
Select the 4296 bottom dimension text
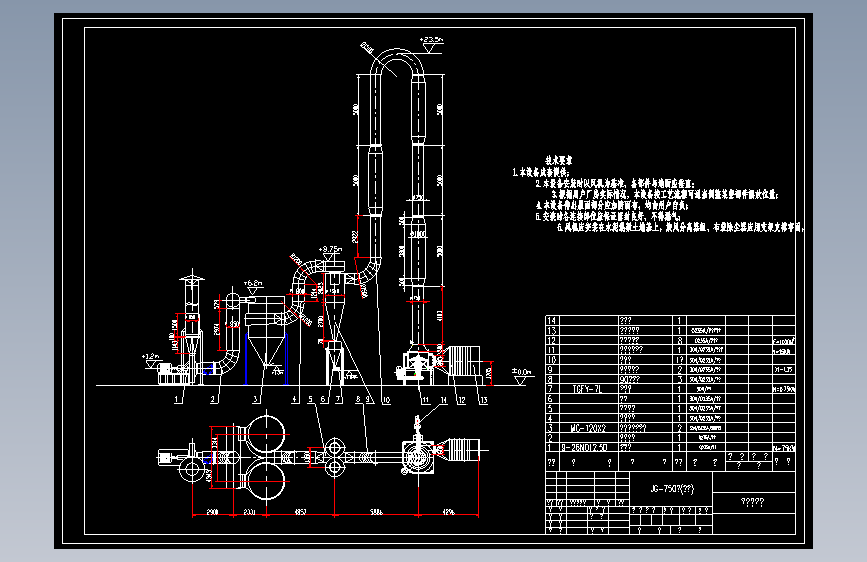click(448, 512)
